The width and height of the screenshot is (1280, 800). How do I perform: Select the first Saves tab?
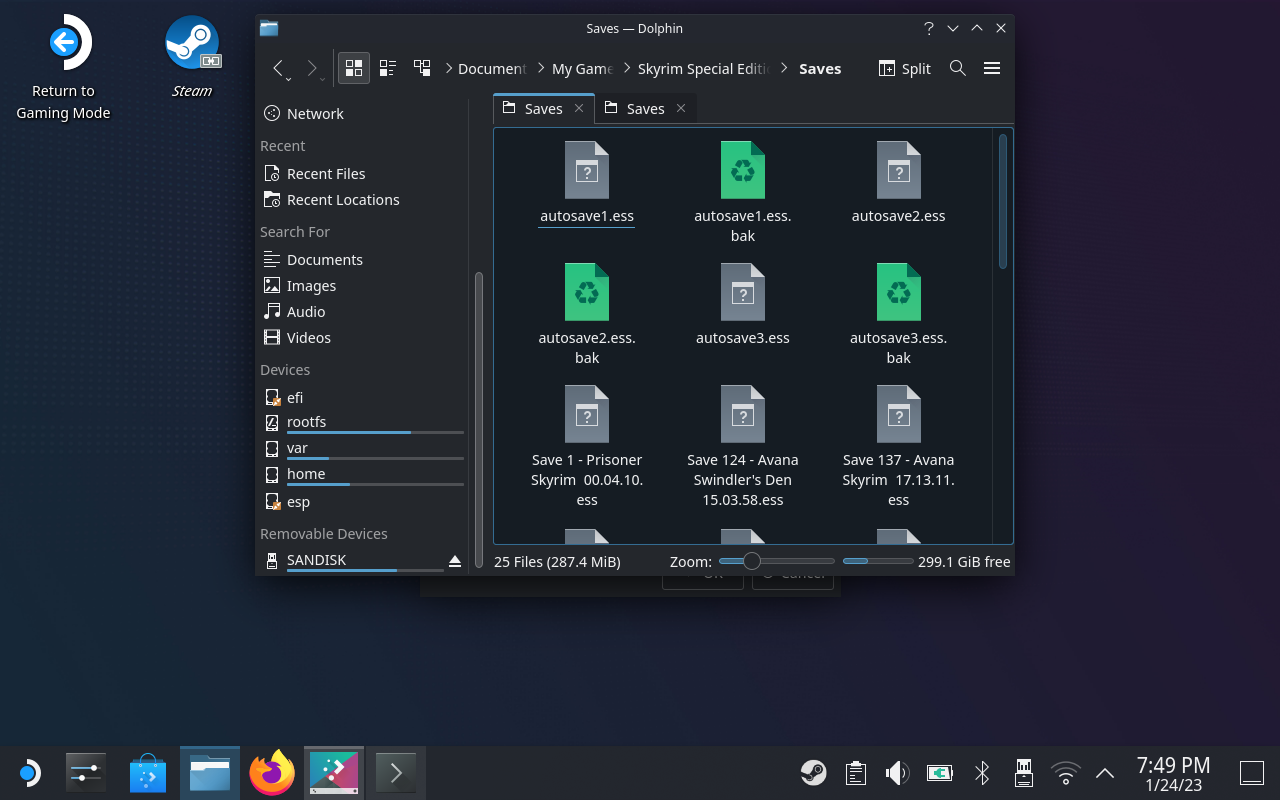[543, 108]
